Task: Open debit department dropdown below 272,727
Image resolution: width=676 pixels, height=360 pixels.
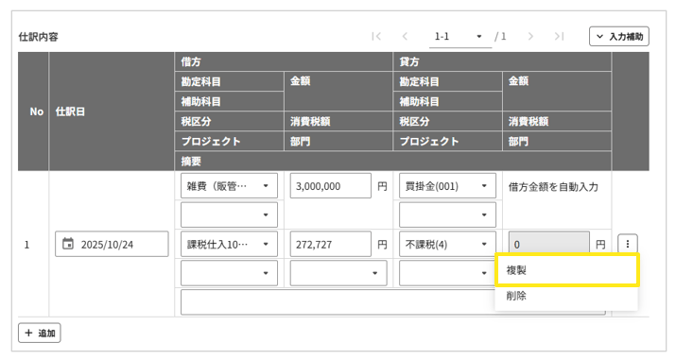Action: [338, 273]
